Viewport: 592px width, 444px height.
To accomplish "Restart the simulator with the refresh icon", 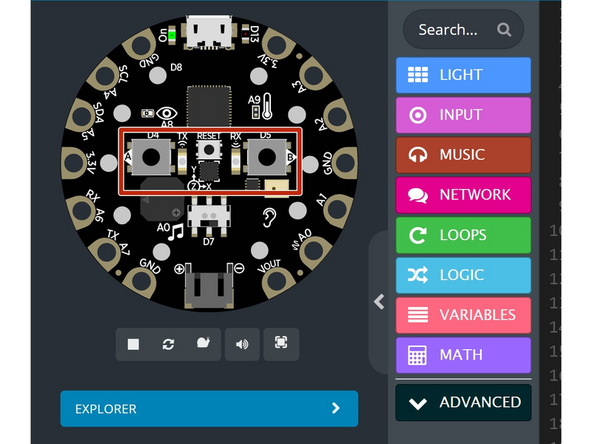I will tap(168, 344).
